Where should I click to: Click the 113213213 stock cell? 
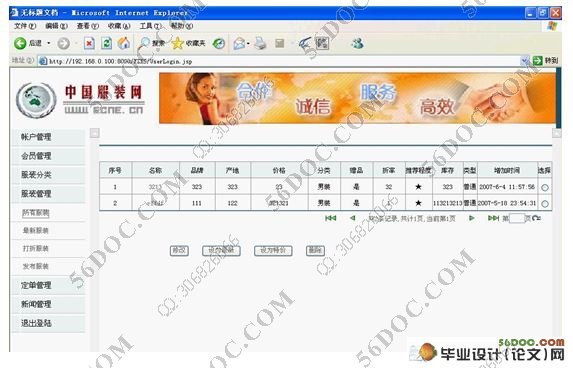coord(447,203)
